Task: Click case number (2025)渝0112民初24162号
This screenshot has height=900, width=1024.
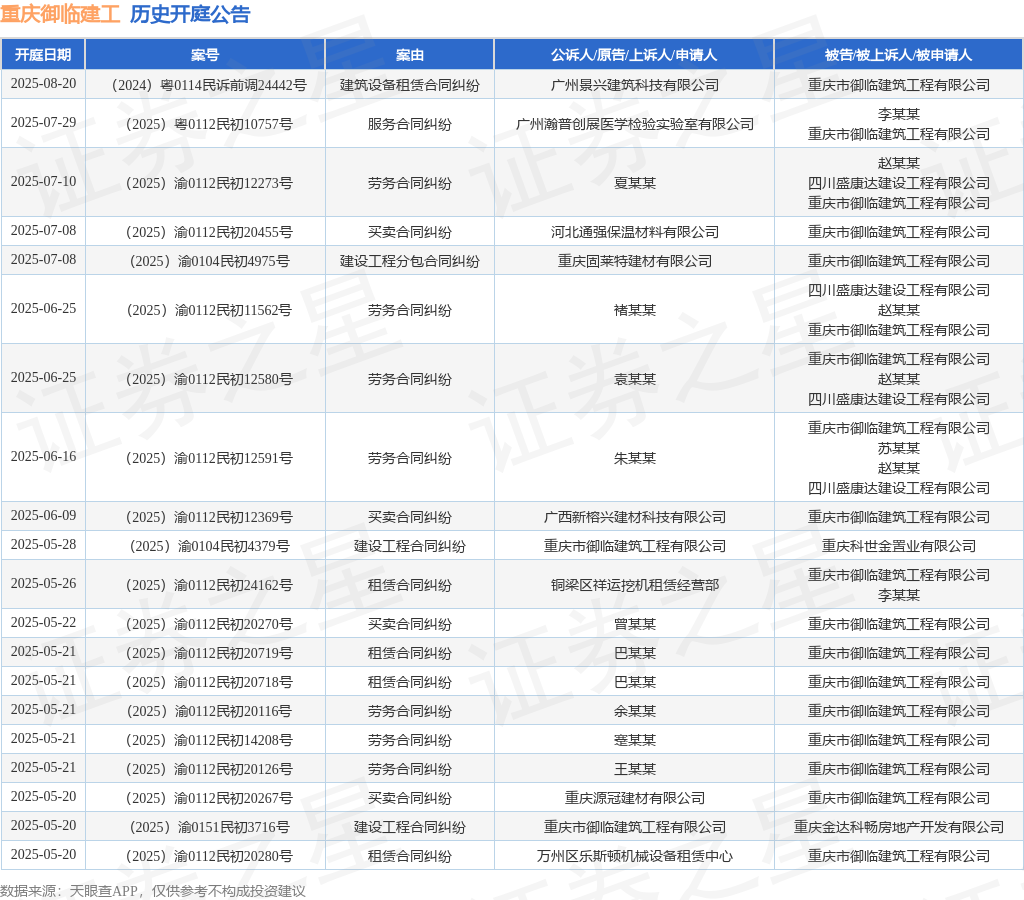Action: (205, 585)
